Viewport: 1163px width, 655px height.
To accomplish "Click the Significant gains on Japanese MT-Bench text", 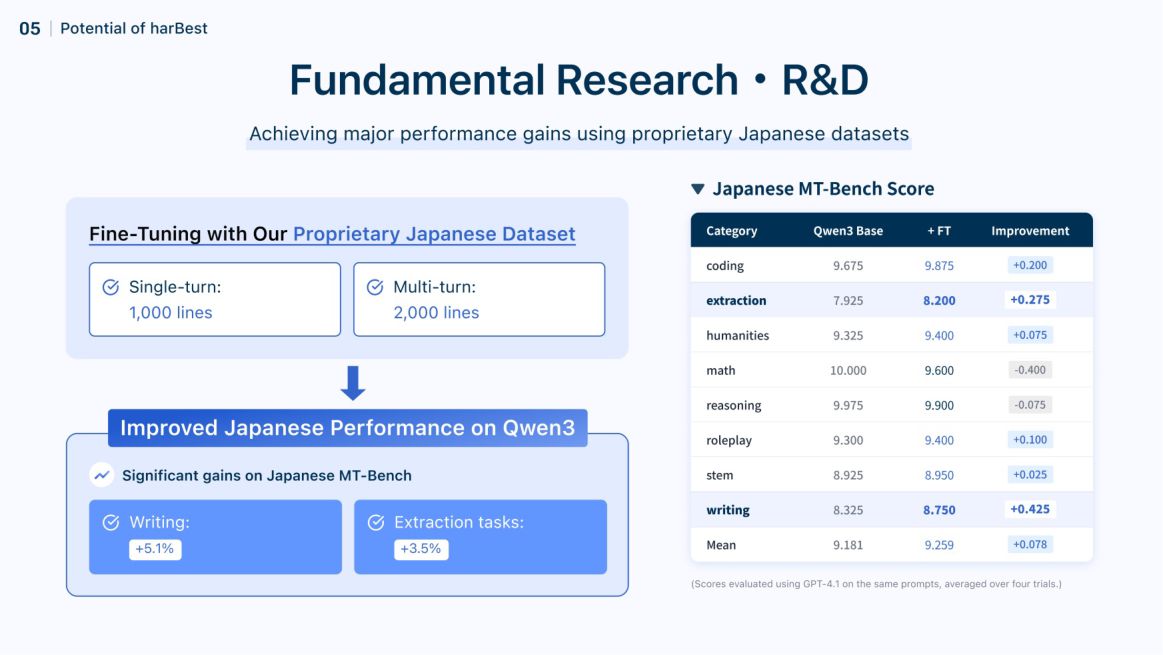I will (x=266, y=475).
